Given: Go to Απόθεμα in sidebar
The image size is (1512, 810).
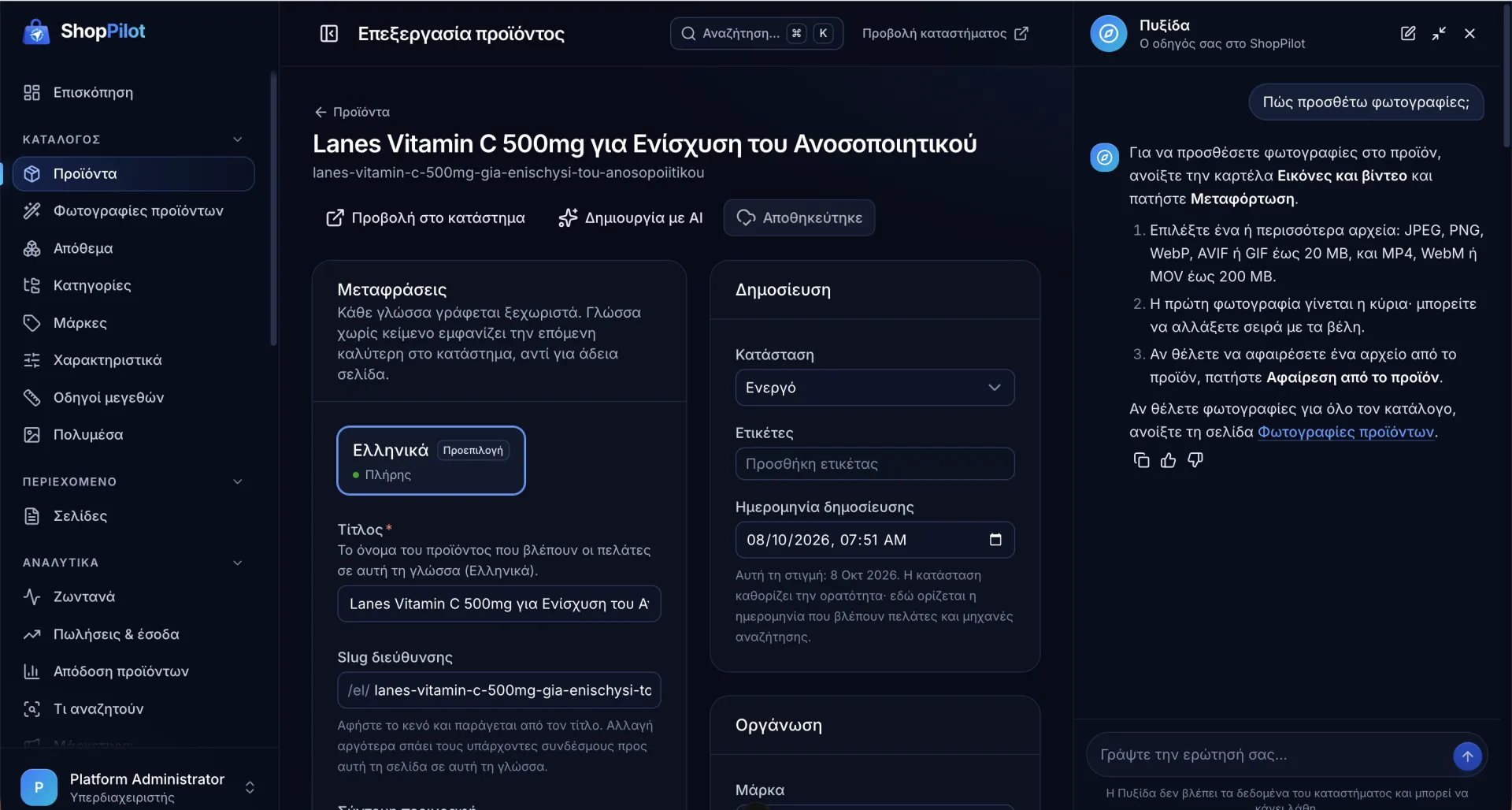Looking at the screenshot, I should coord(134,248).
